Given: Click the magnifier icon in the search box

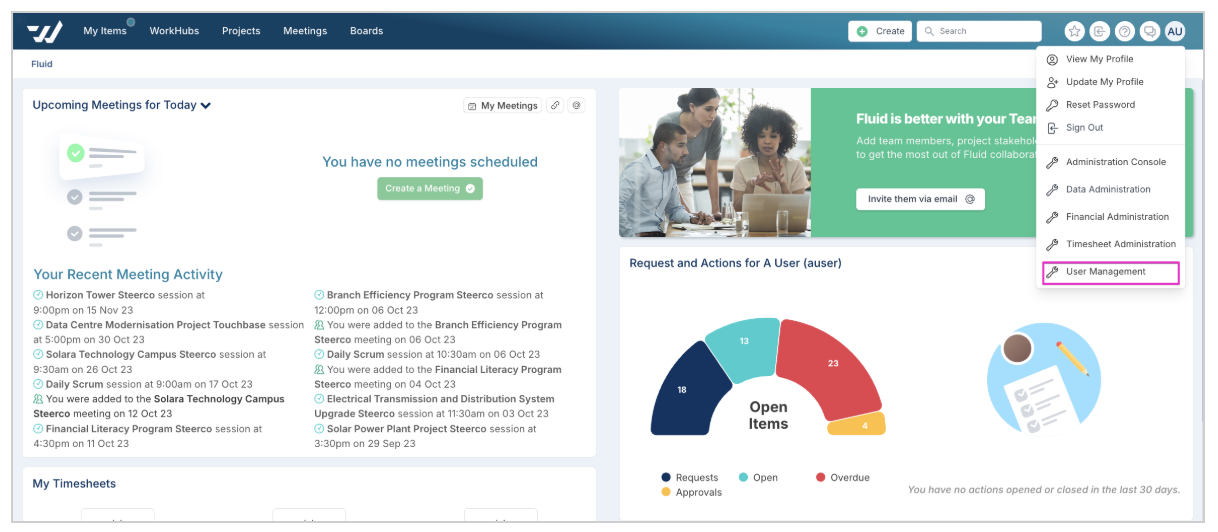Looking at the screenshot, I should 929,31.
